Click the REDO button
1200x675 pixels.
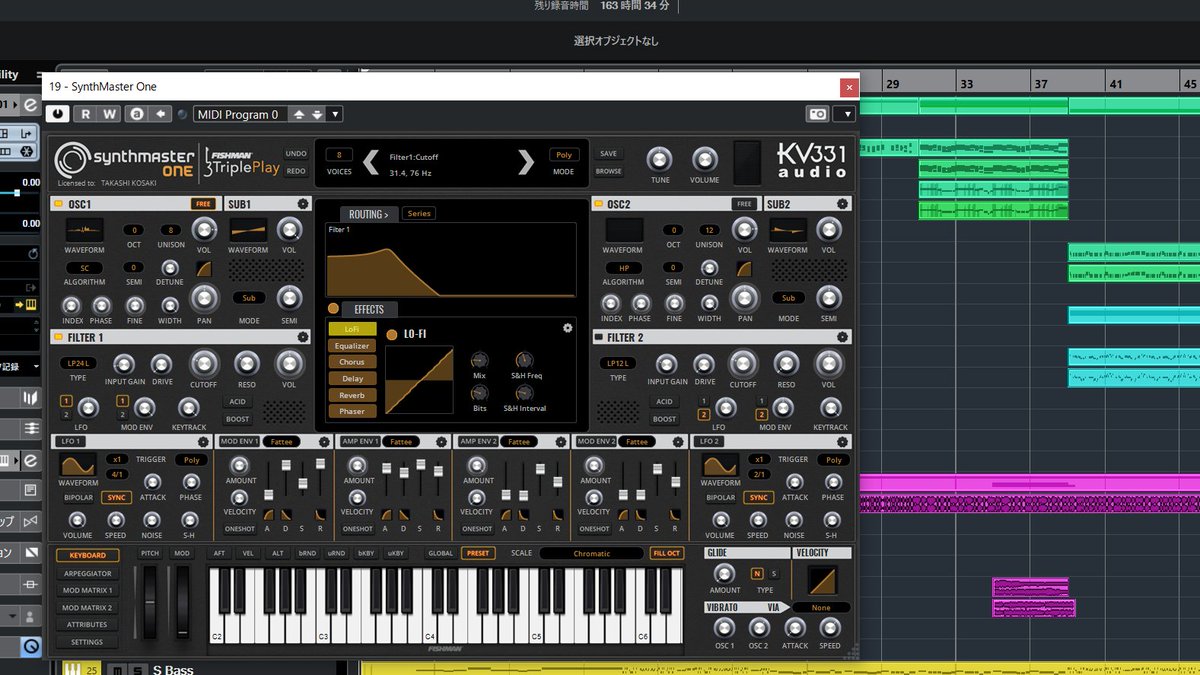click(296, 171)
